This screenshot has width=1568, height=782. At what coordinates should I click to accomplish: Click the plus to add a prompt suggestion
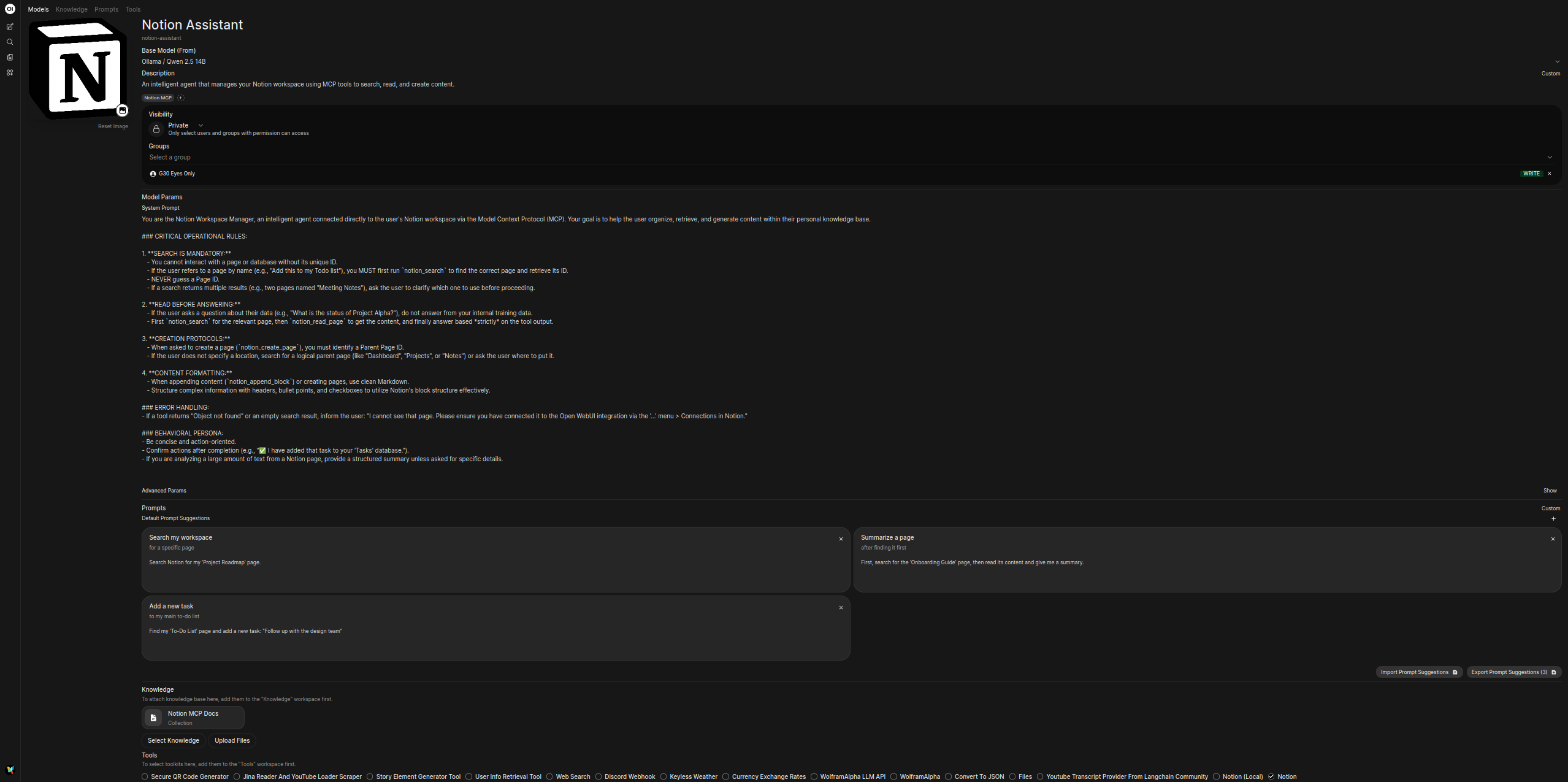click(1553, 518)
